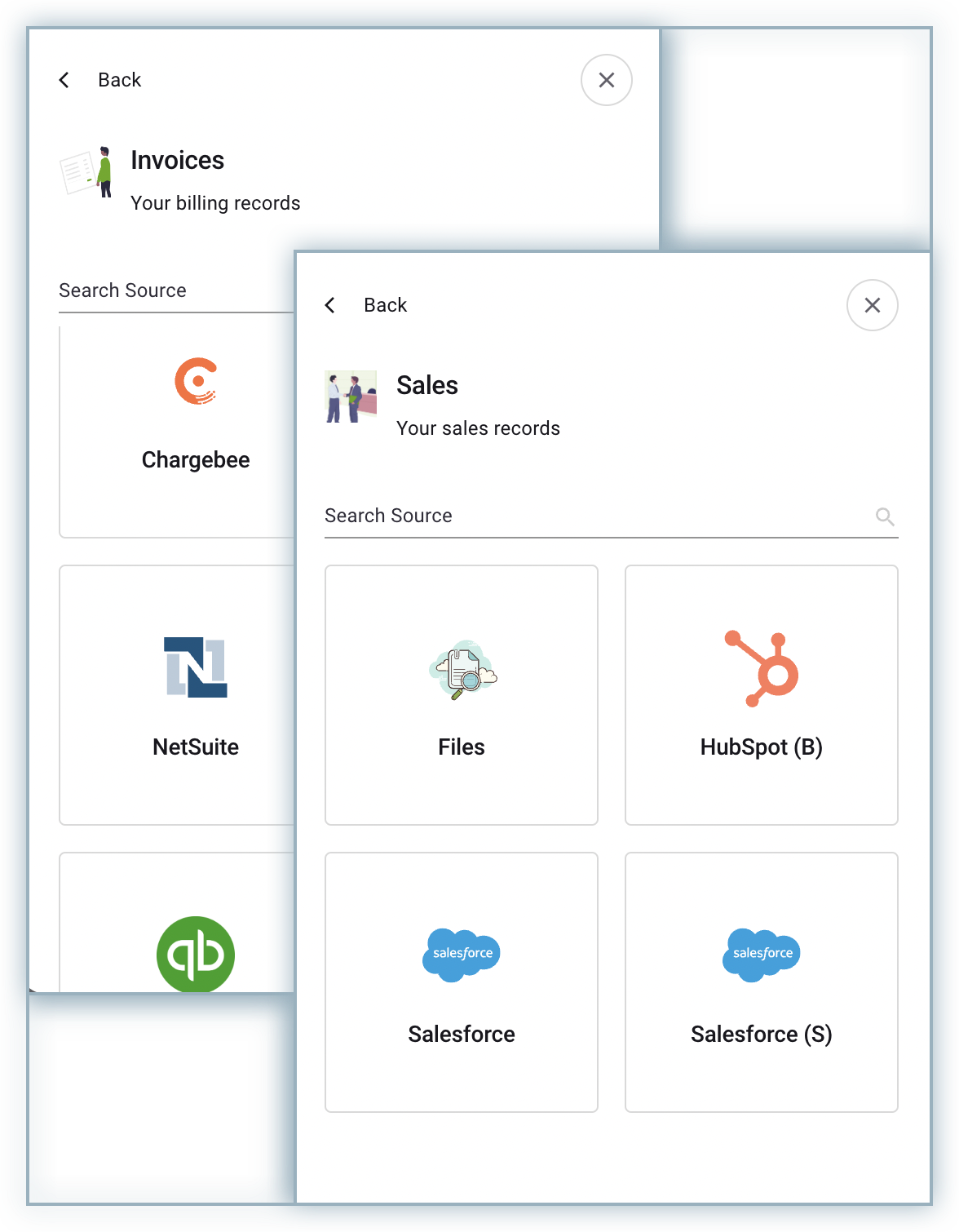The width and height of the screenshot is (959, 1232).
Task: Focus the Search Source field in Sales
Action: click(x=595, y=516)
